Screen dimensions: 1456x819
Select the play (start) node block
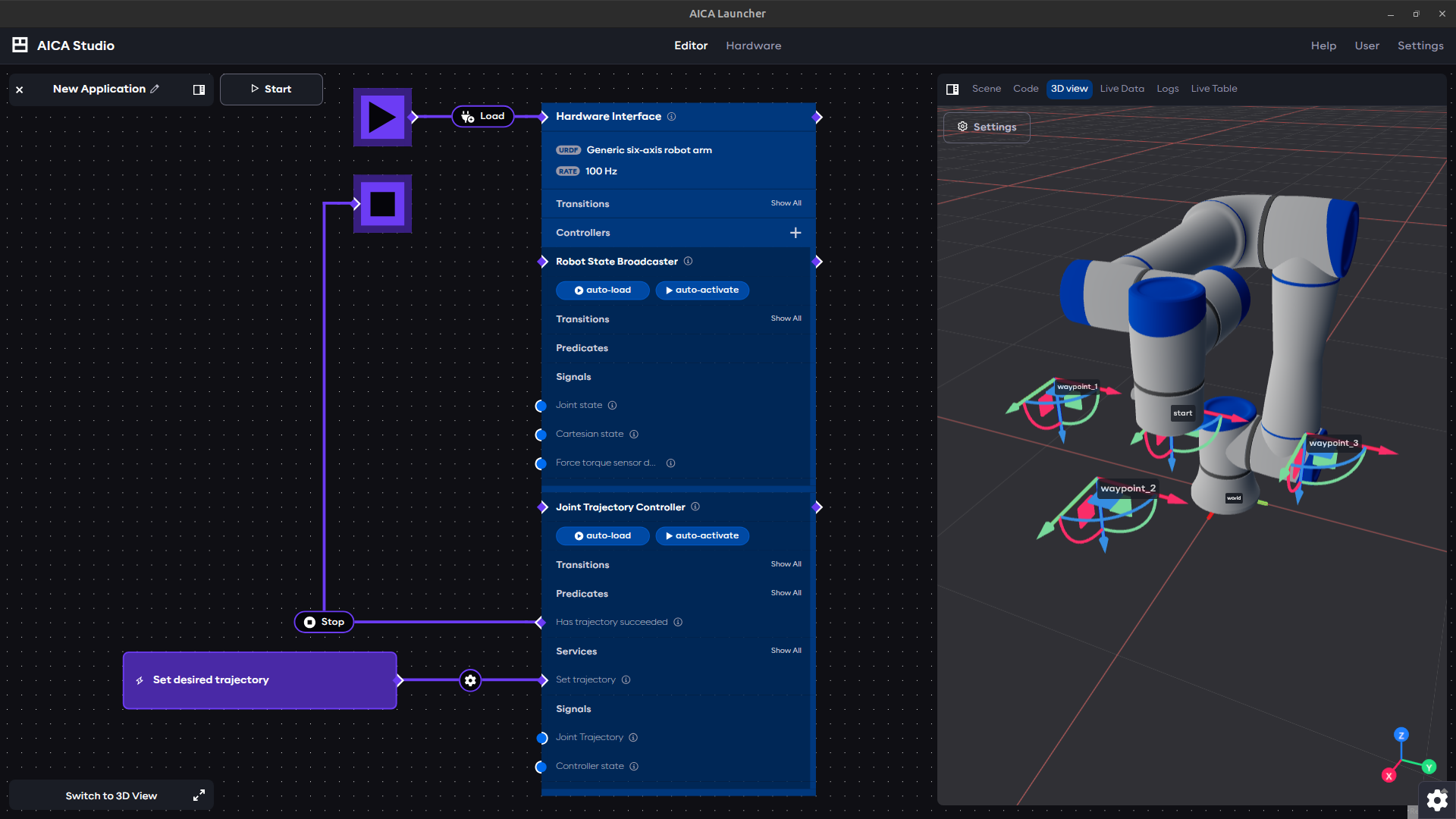pos(382,117)
